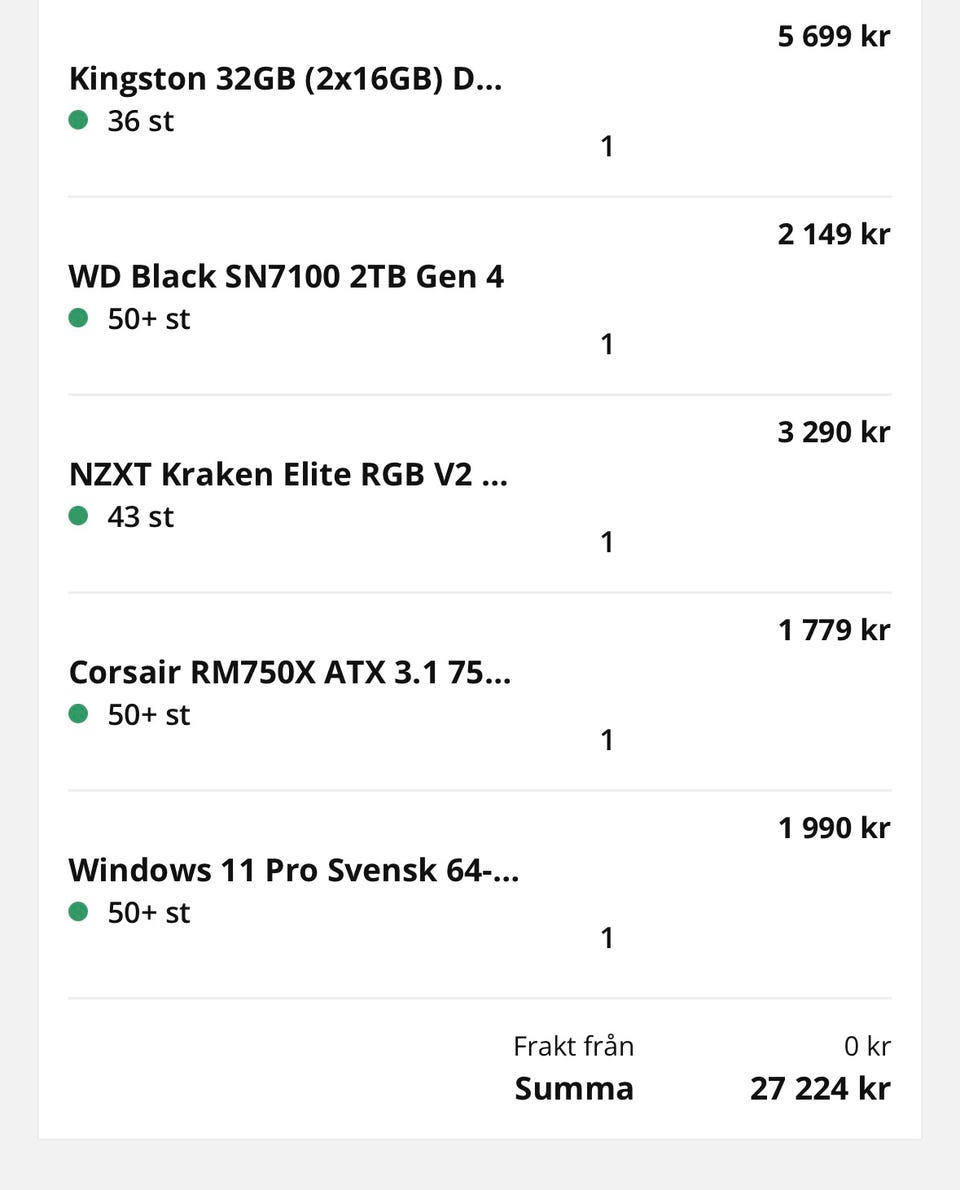The height and width of the screenshot is (1190, 960).
Task: Select the quantity value for NZXT Kraken
Action: 606,543
